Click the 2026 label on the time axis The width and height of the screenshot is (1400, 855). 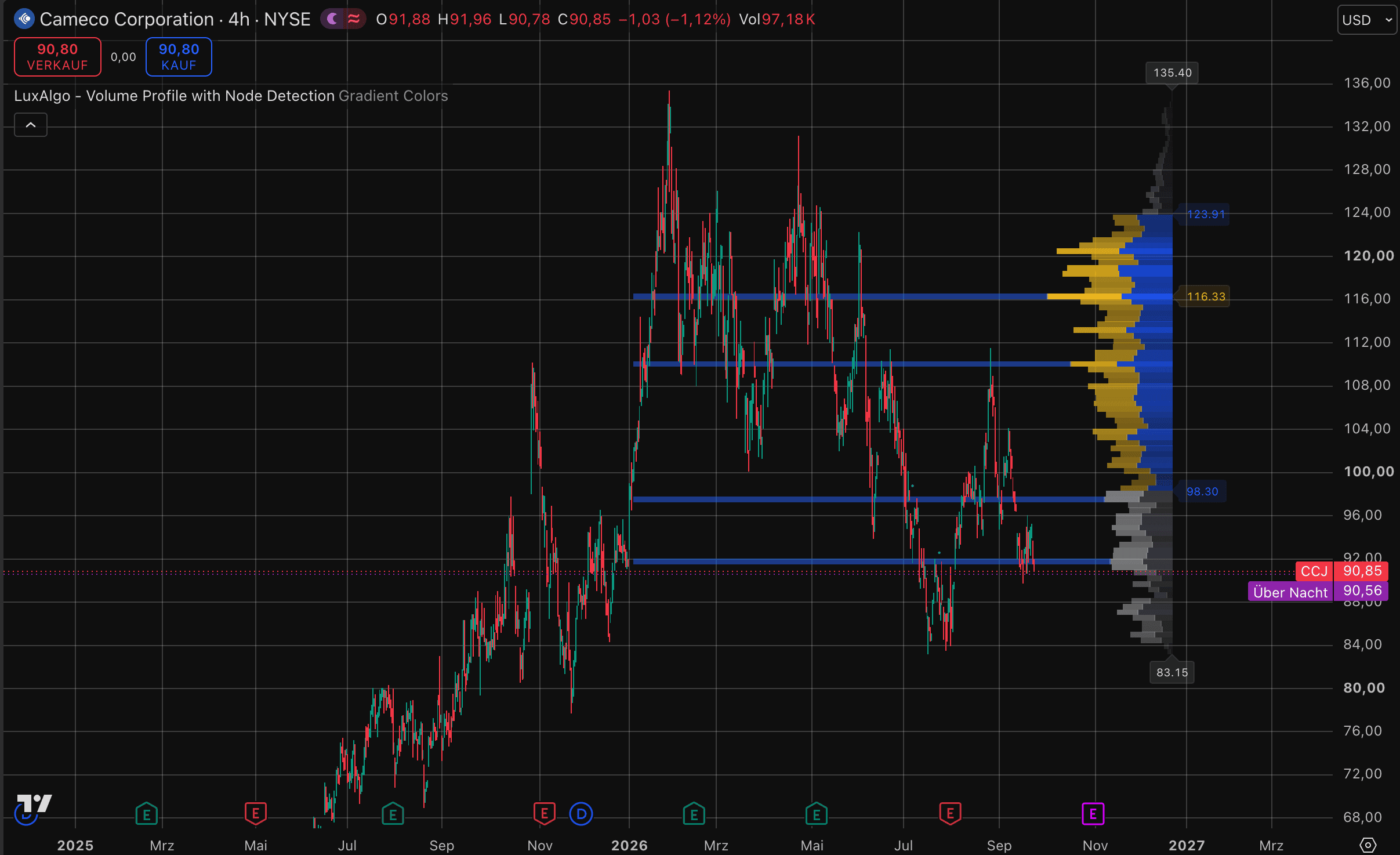[629, 845]
